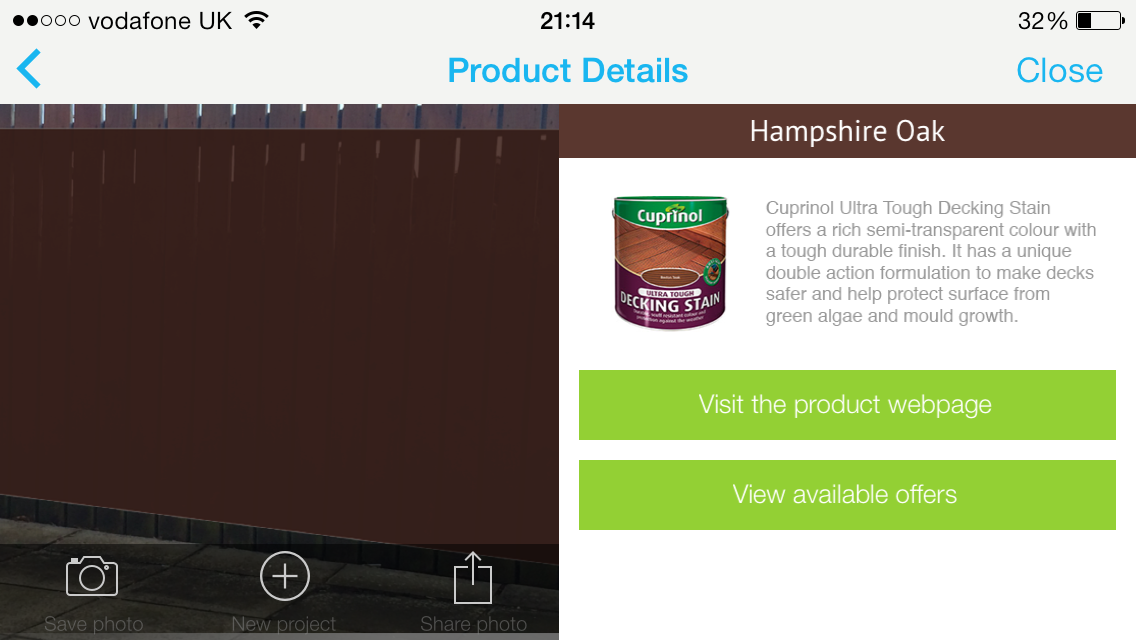Open View available offers
Image resolution: width=1136 pixels, height=640 pixels.
[x=847, y=494]
